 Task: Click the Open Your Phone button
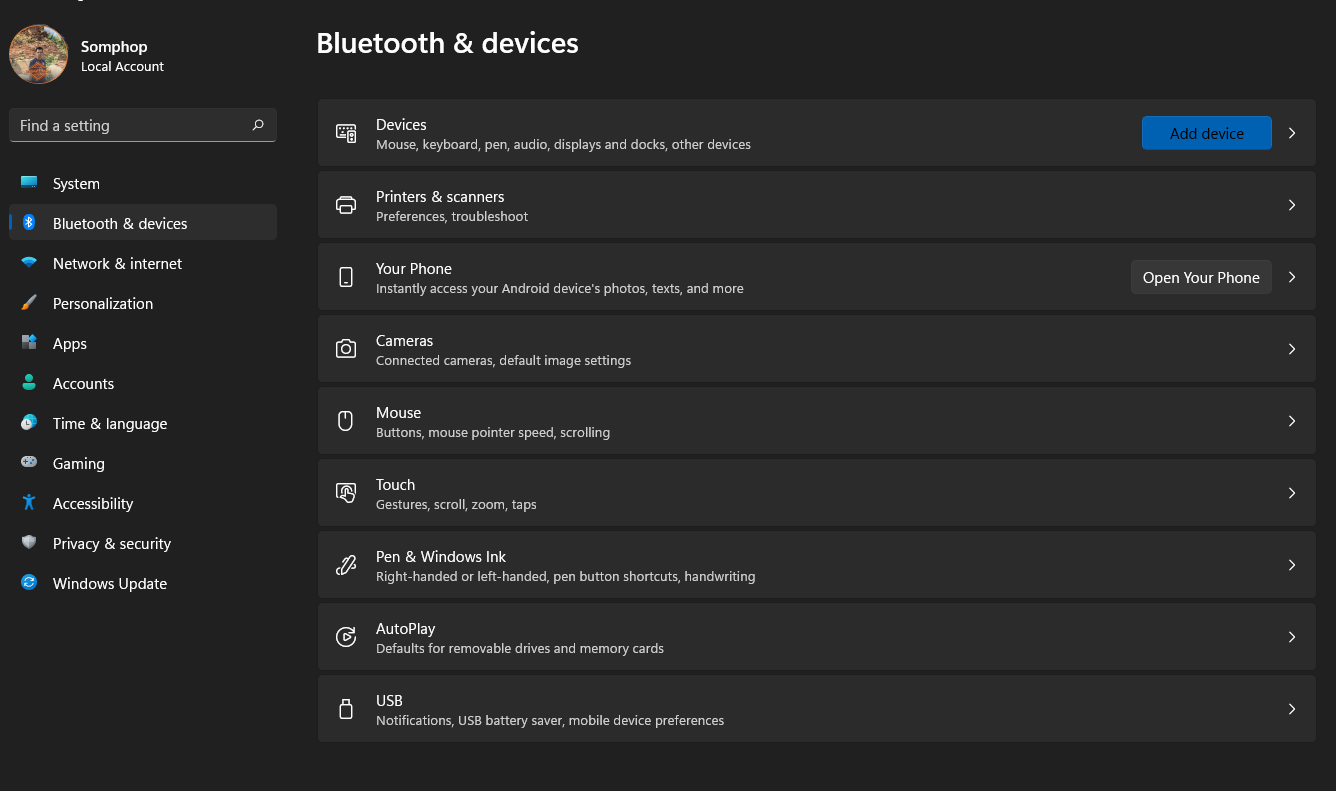coord(1201,277)
